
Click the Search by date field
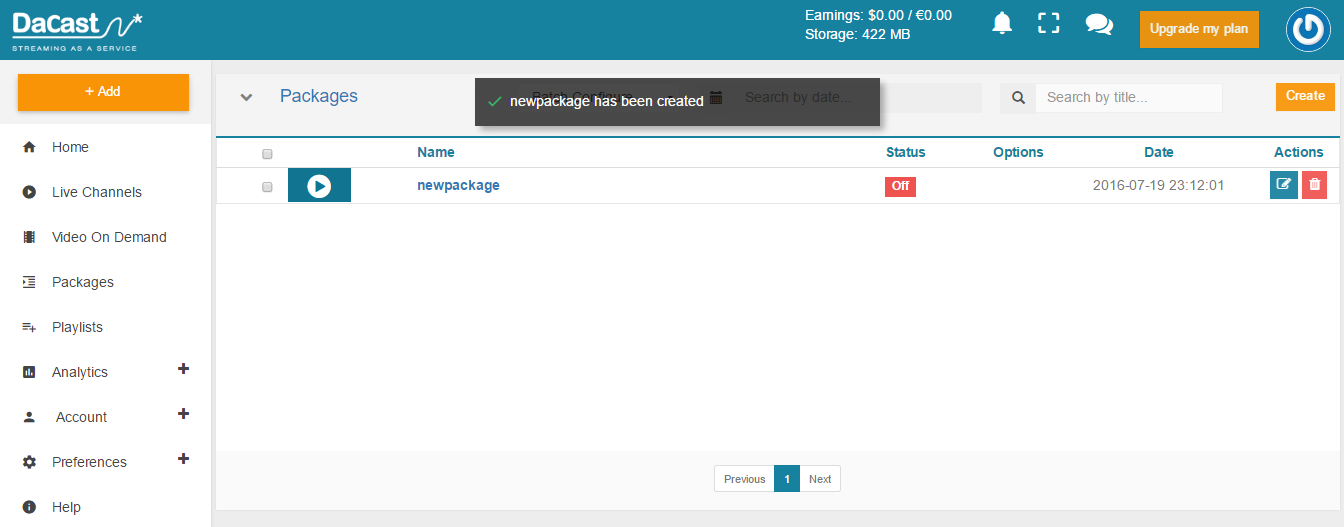click(856, 98)
